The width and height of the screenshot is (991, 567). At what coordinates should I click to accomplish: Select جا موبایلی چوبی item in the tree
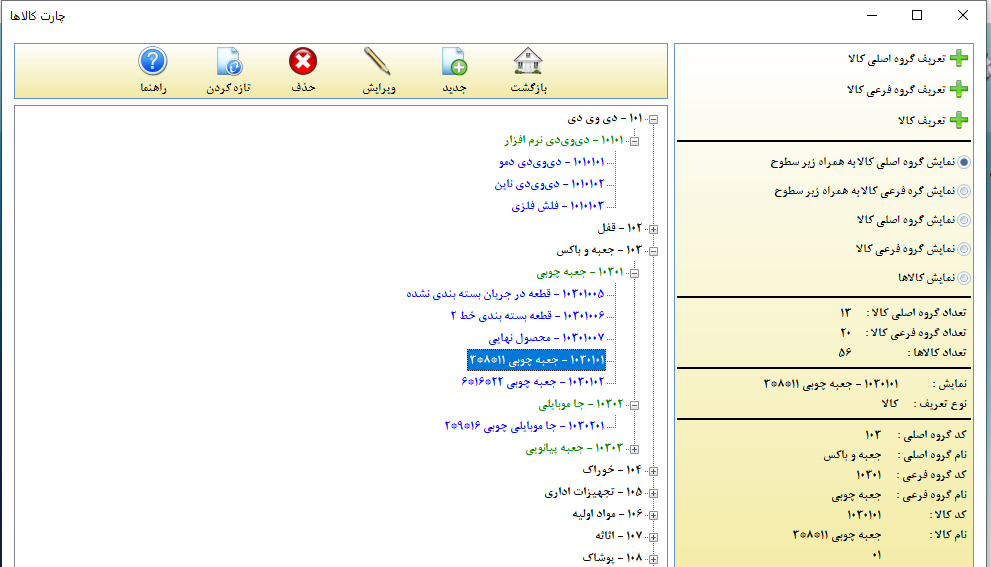(x=524, y=426)
